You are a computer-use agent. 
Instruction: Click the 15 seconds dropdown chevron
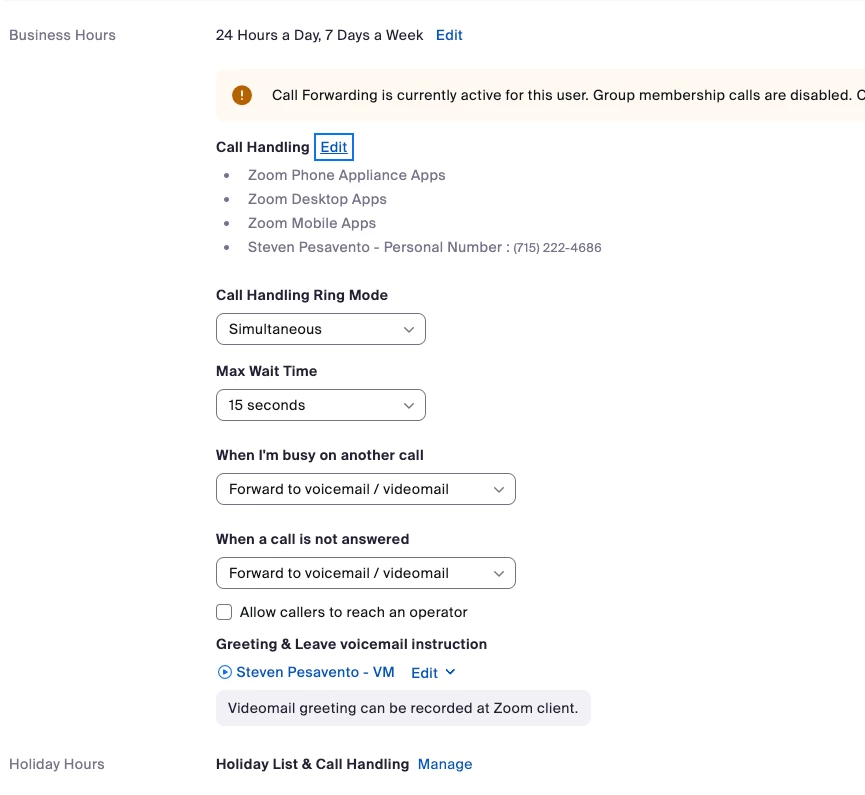408,405
